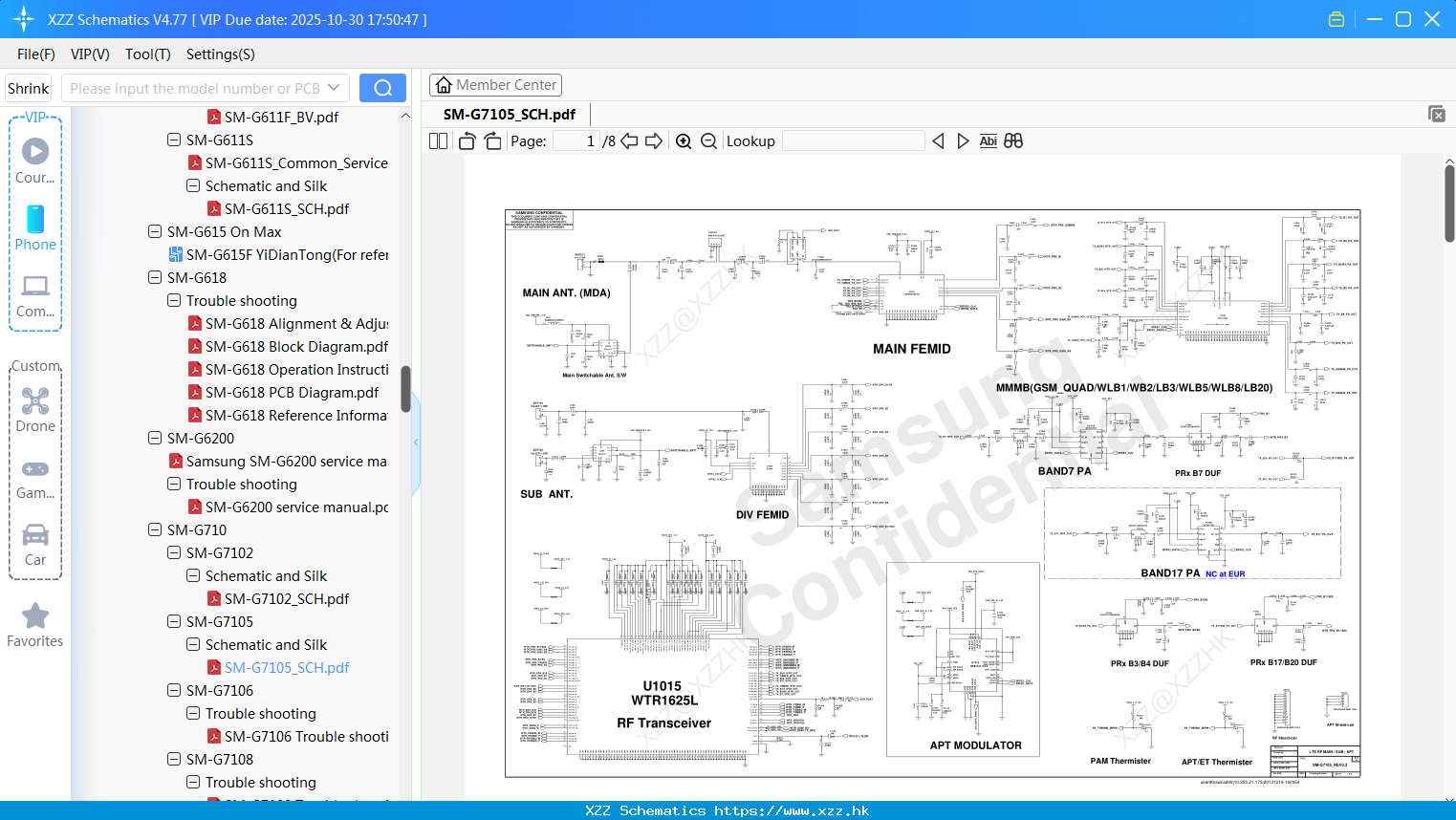This screenshot has width=1456, height=820.
Task: Click the Abi text match icon
Action: (x=989, y=140)
